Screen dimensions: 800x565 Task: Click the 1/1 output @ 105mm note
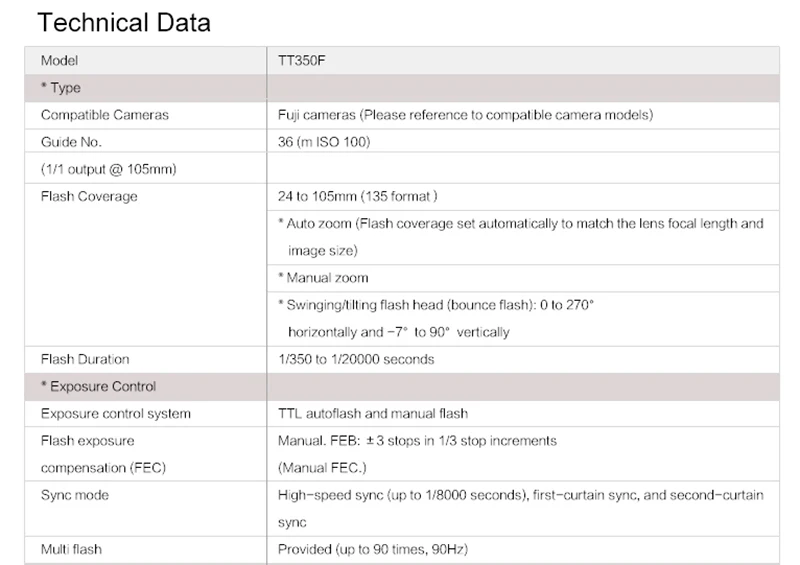[109, 169]
